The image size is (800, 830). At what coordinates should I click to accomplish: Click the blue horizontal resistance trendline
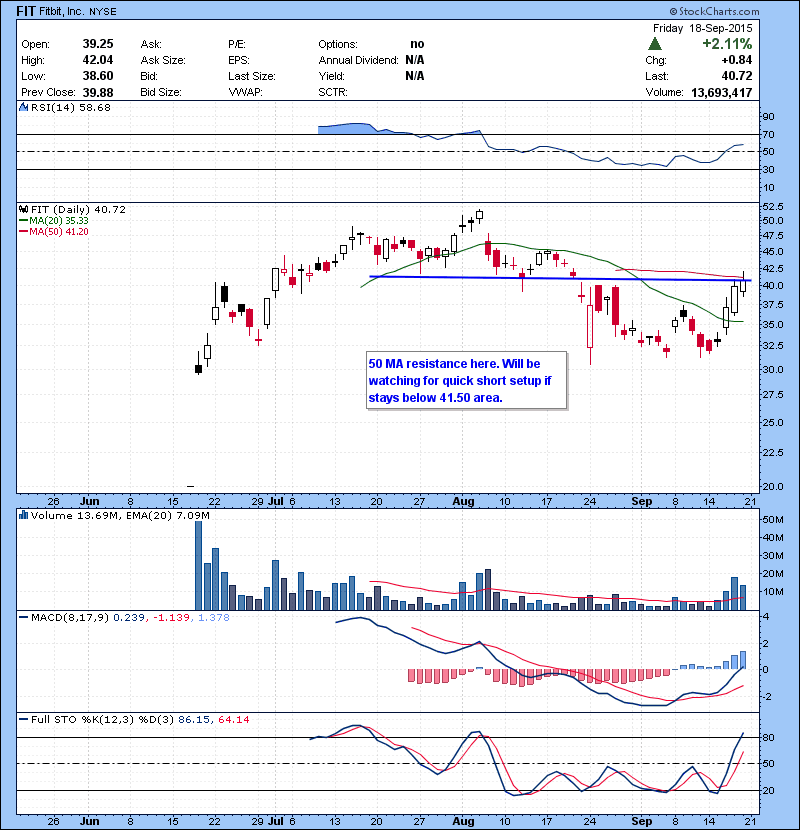tap(560, 278)
